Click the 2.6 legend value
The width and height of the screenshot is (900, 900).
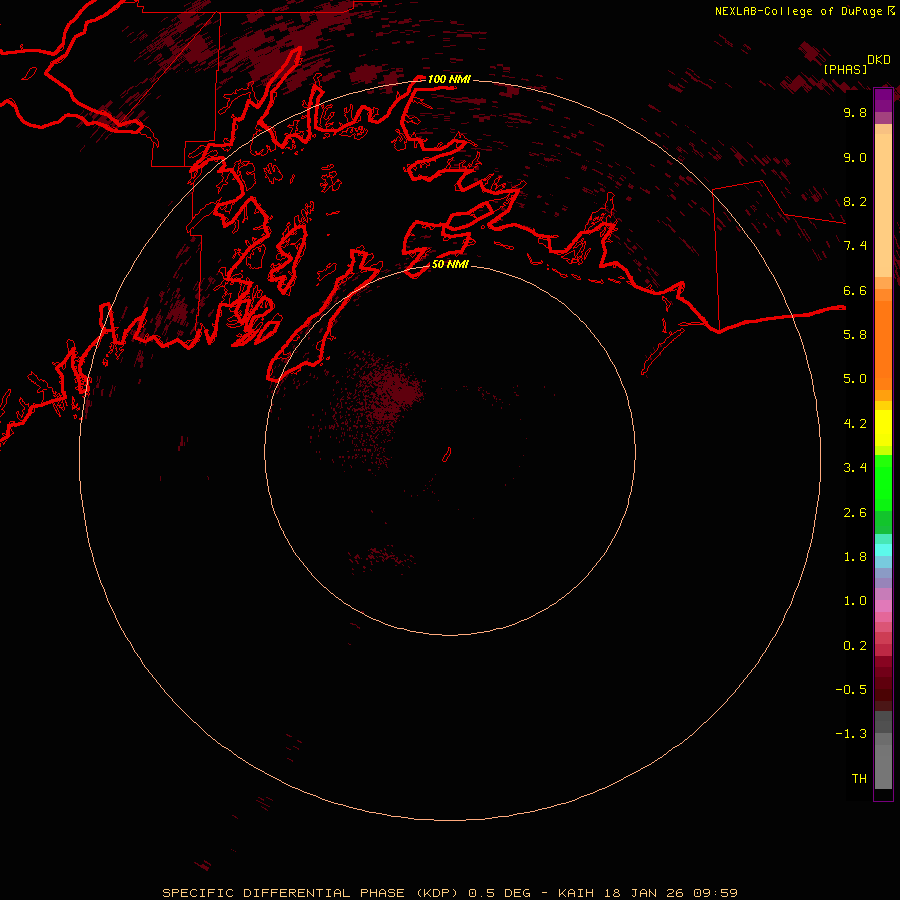[x=855, y=513]
